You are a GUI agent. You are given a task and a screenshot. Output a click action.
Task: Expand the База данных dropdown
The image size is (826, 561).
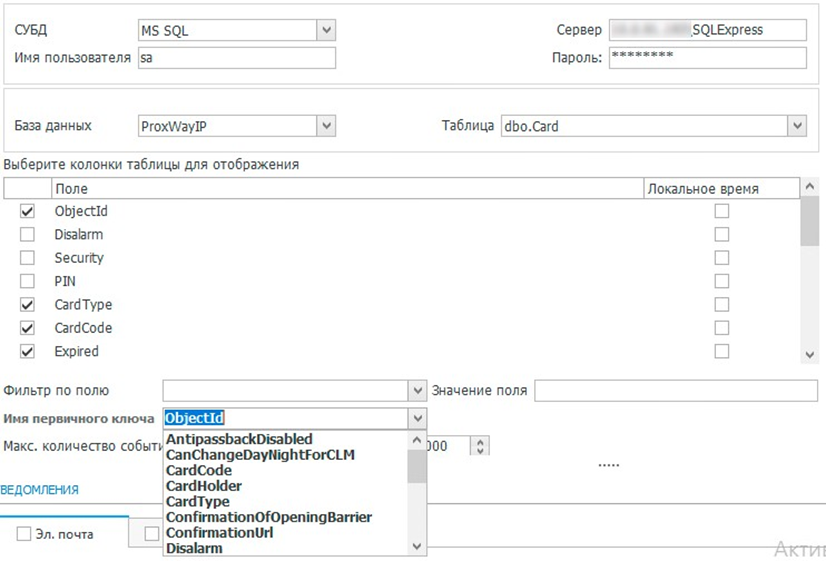[326, 125]
